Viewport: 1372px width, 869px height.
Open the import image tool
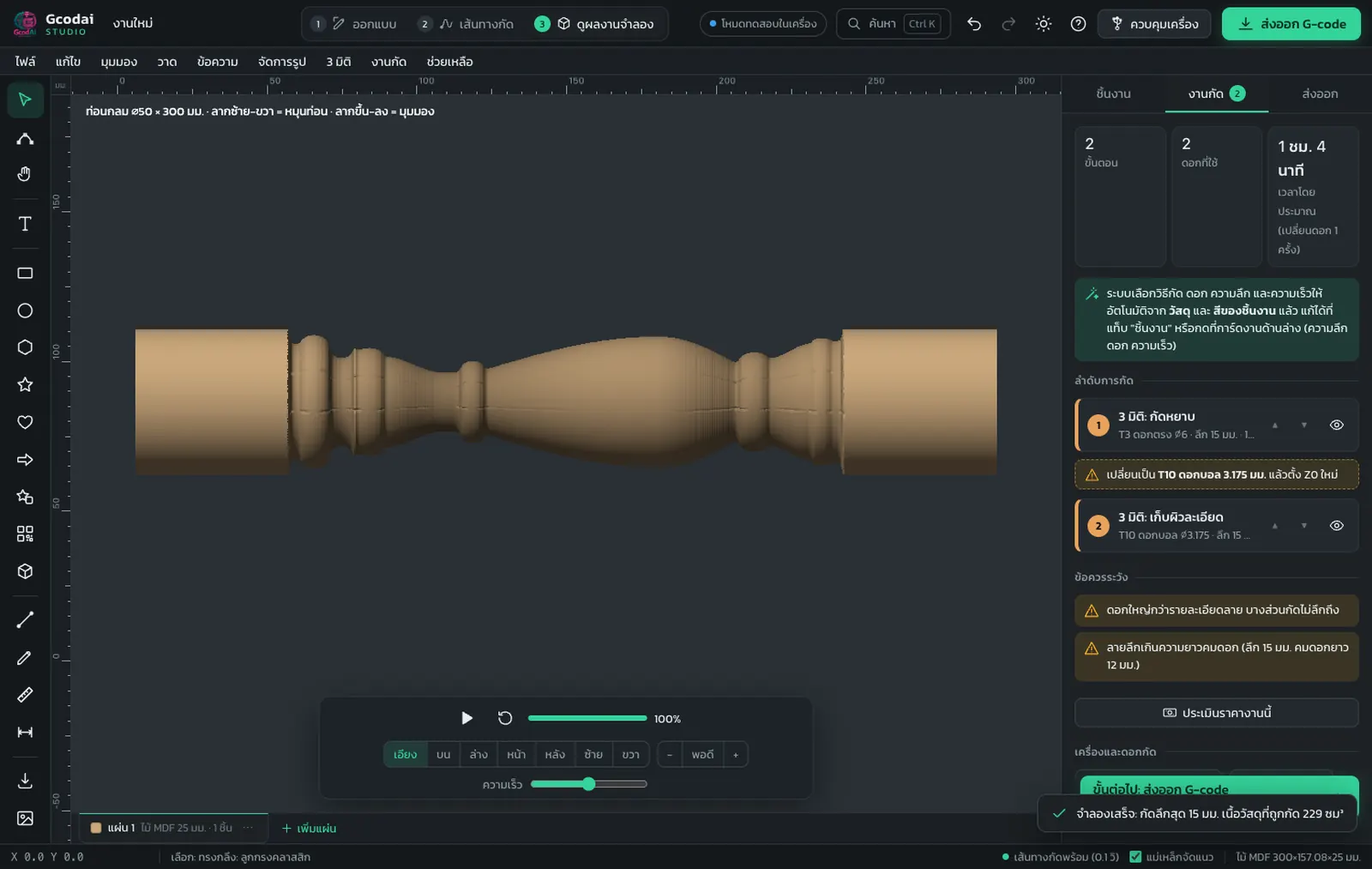pos(25,818)
